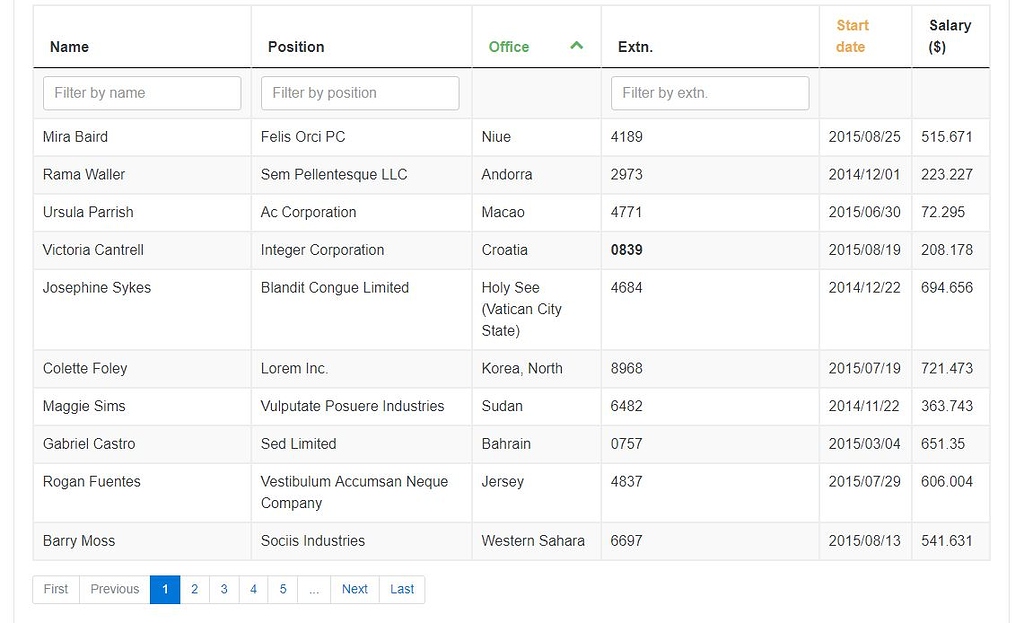This screenshot has width=1024, height=623.
Task: Sort by Salary ($) column header
Action: (x=950, y=36)
